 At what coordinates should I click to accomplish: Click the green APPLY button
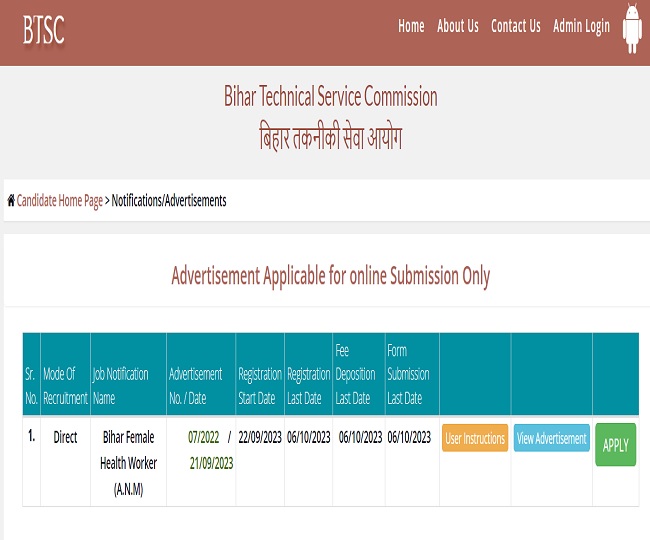pos(615,445)
